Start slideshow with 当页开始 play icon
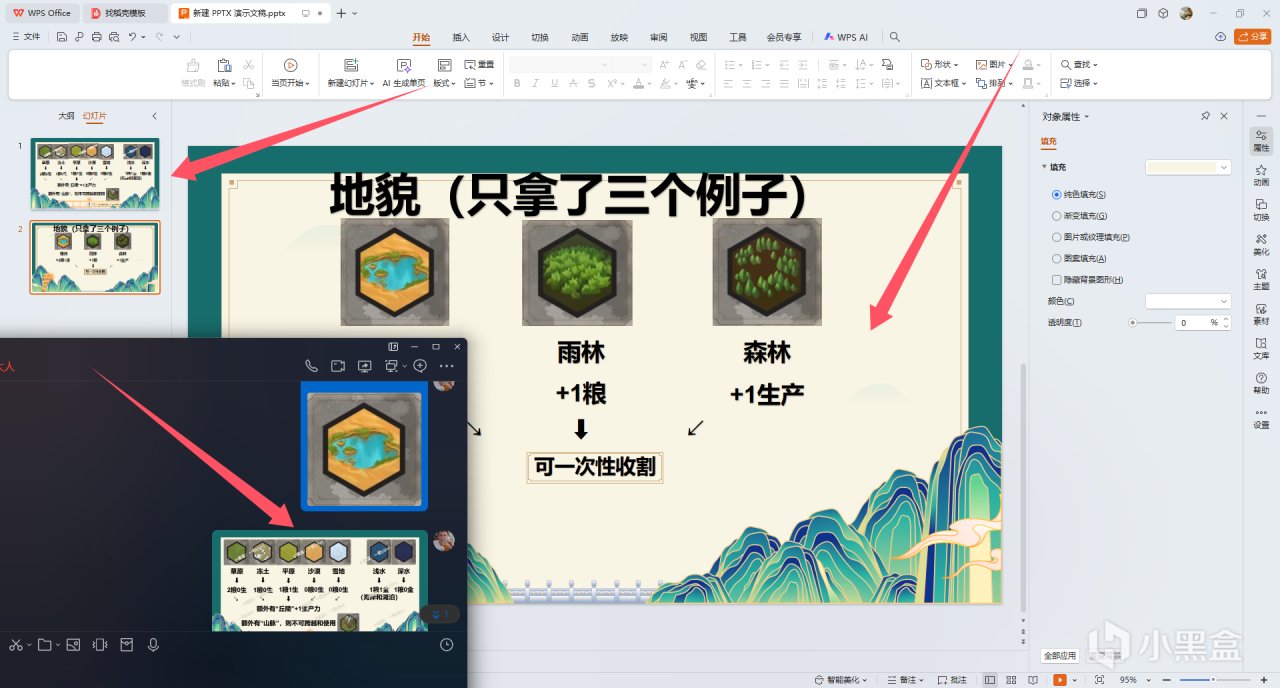 [x=290, y=65]
